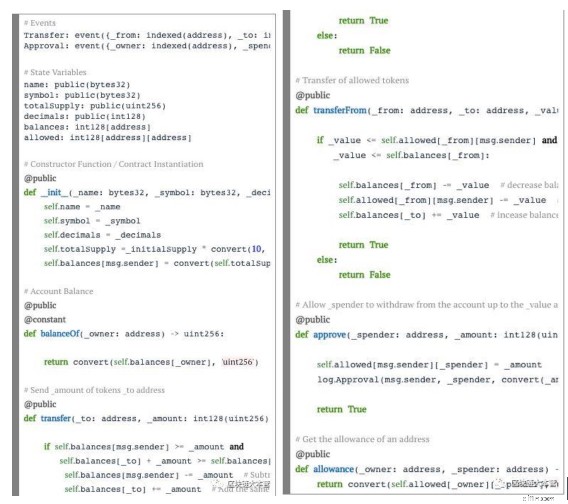This screenshot has height=504, width=568.
Task: Click the WeChat watermark logo under the right code
Action: pyautogui.click(x=500, y=483)
